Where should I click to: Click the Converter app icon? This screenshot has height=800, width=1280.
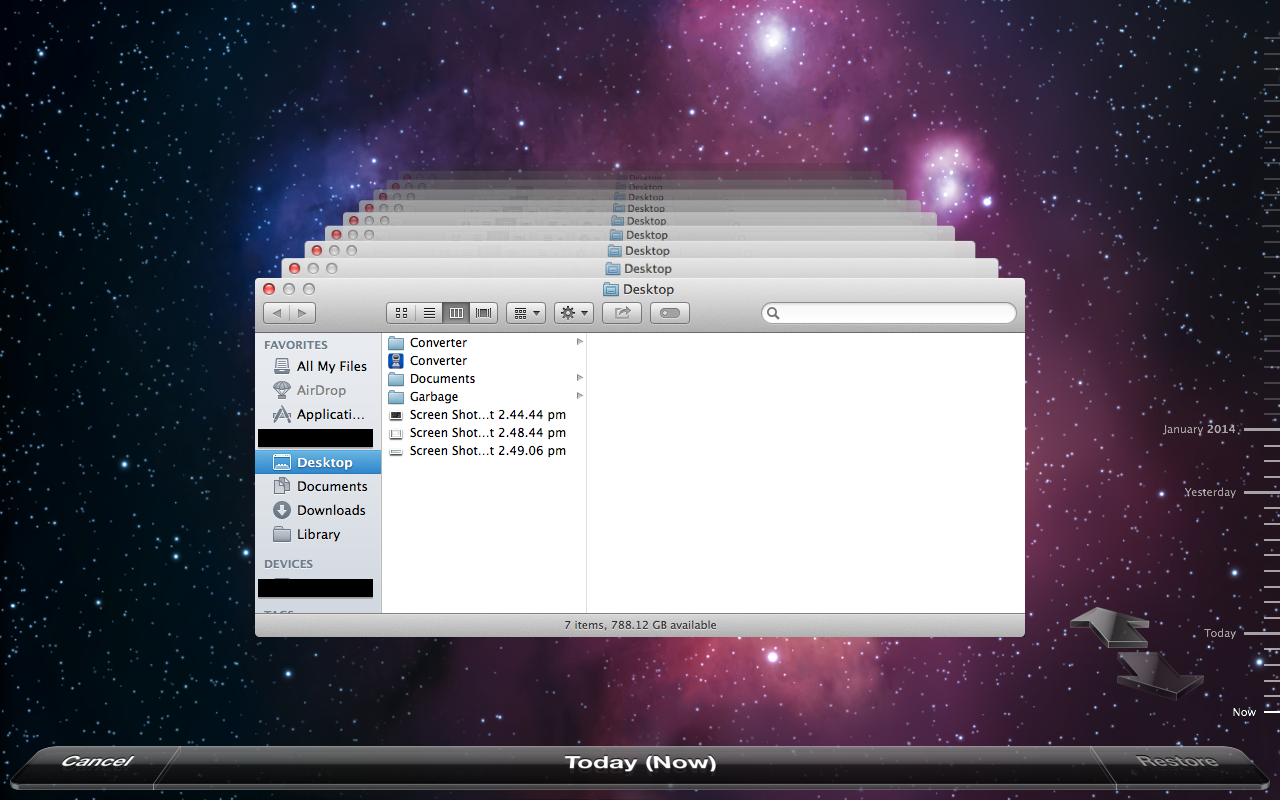pos(396,360)
